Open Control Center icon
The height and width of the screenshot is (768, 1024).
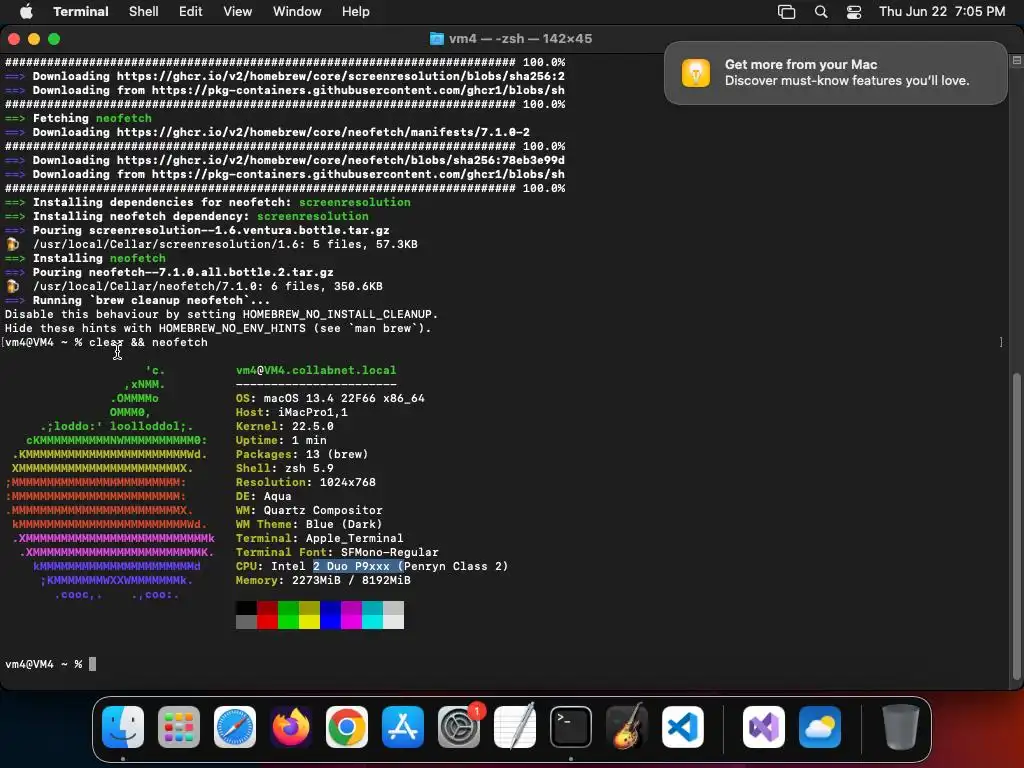854,12
